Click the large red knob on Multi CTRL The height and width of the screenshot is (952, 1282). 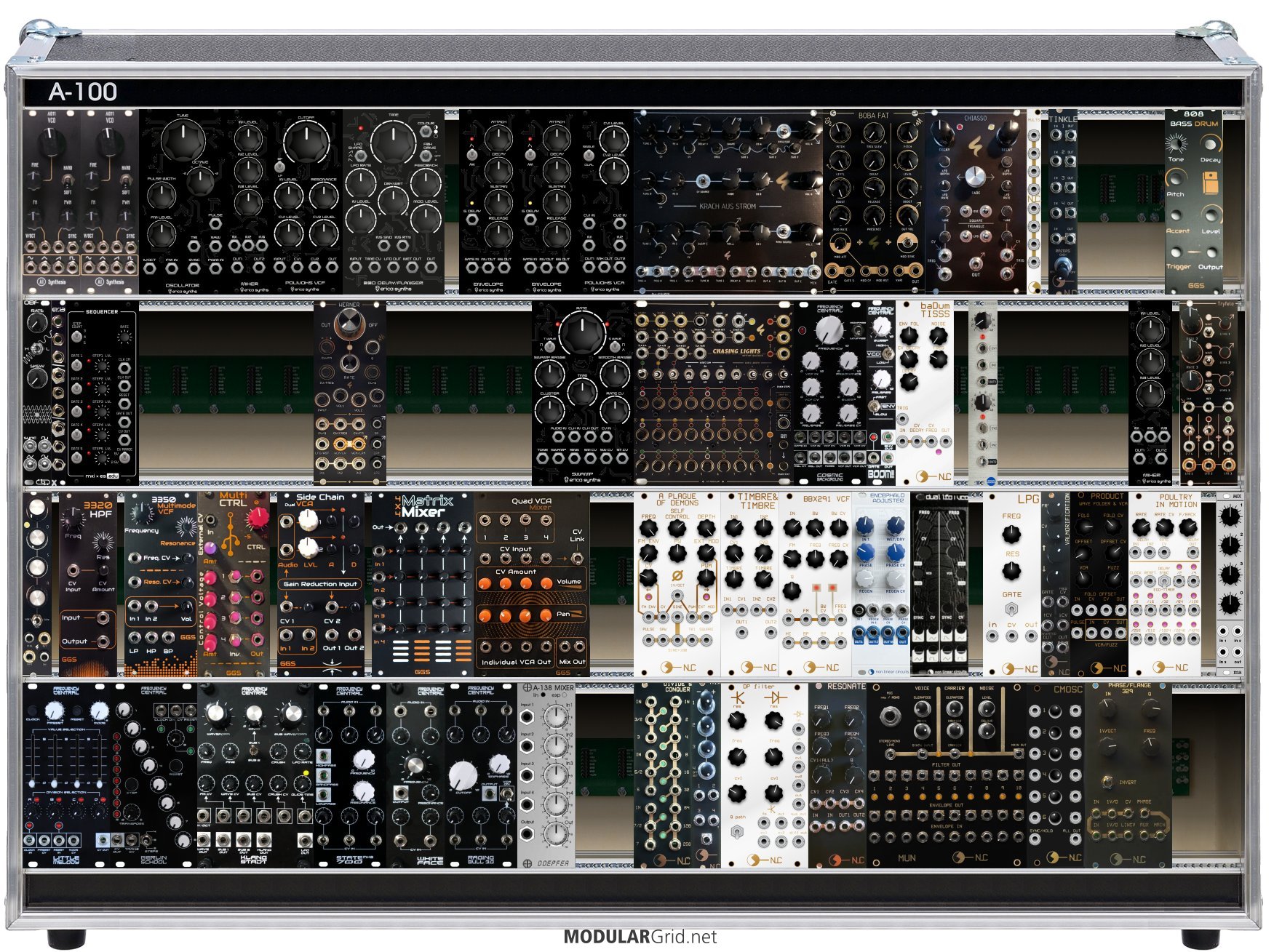pyautogui.click(x=258, y=519)
